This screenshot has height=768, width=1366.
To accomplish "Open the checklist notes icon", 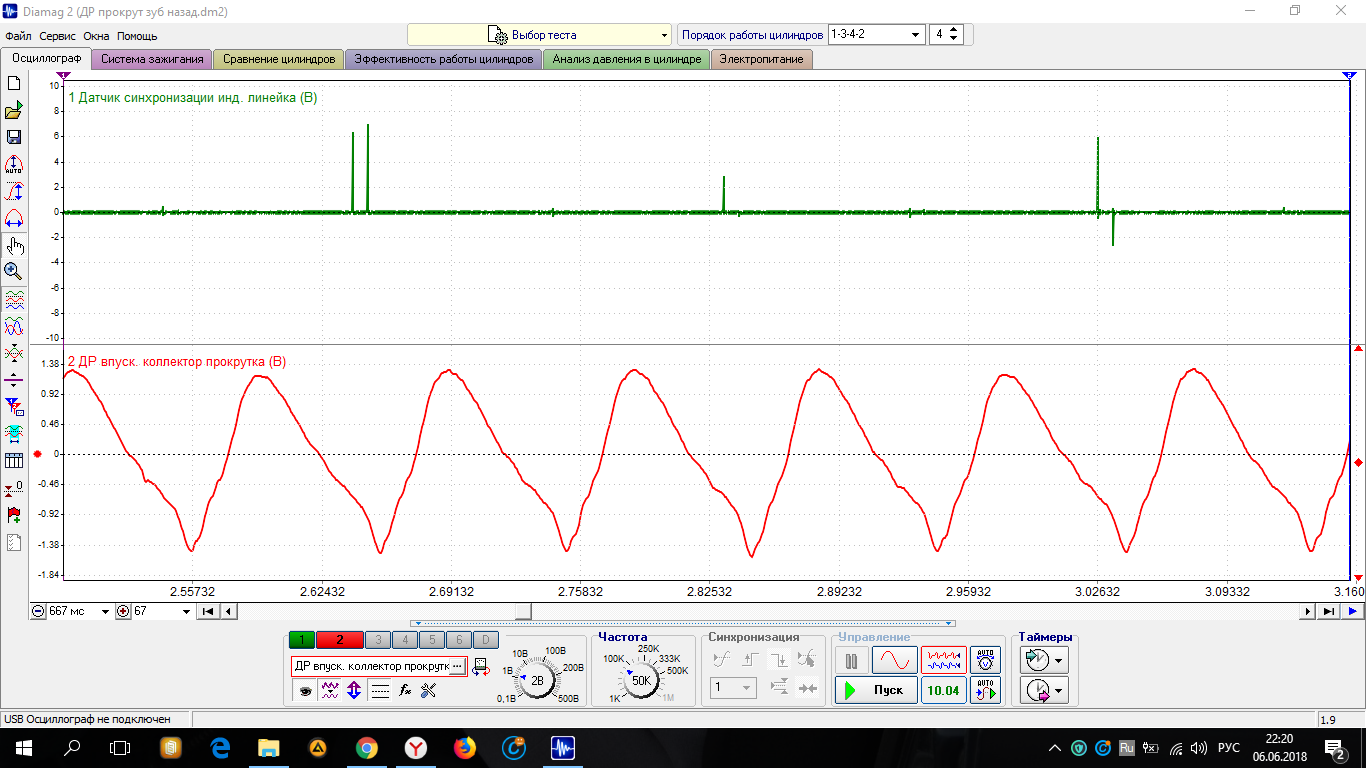I will click(x=14, y=542).
